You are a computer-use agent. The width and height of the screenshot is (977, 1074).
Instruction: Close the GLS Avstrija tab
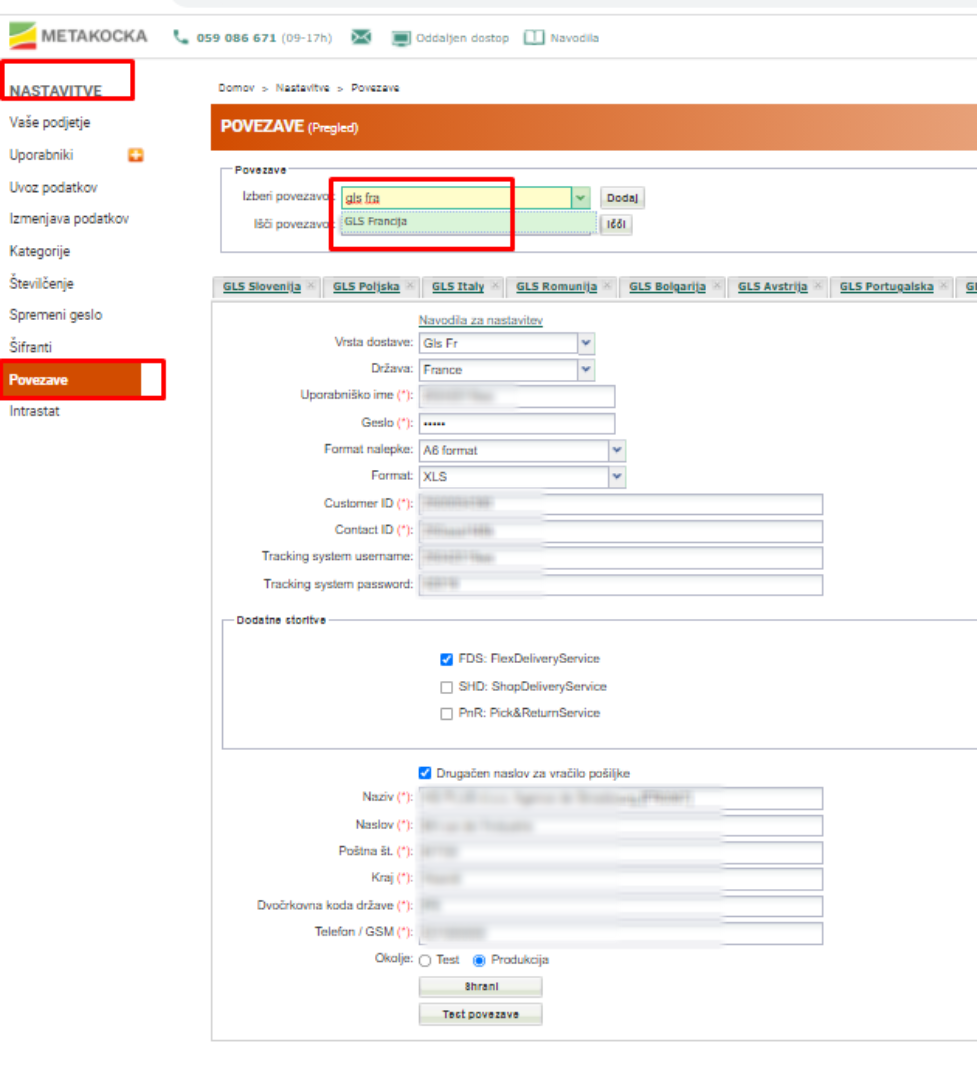click(x=818, y=286)
